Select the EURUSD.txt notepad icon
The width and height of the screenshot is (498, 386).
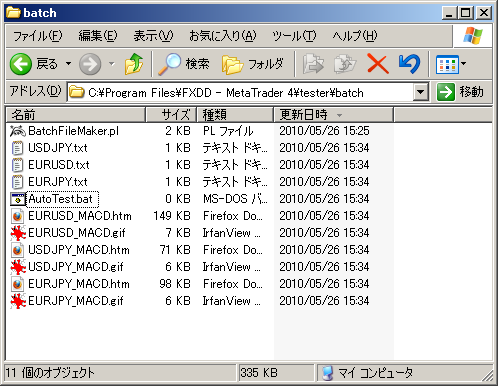coord(17,165)
